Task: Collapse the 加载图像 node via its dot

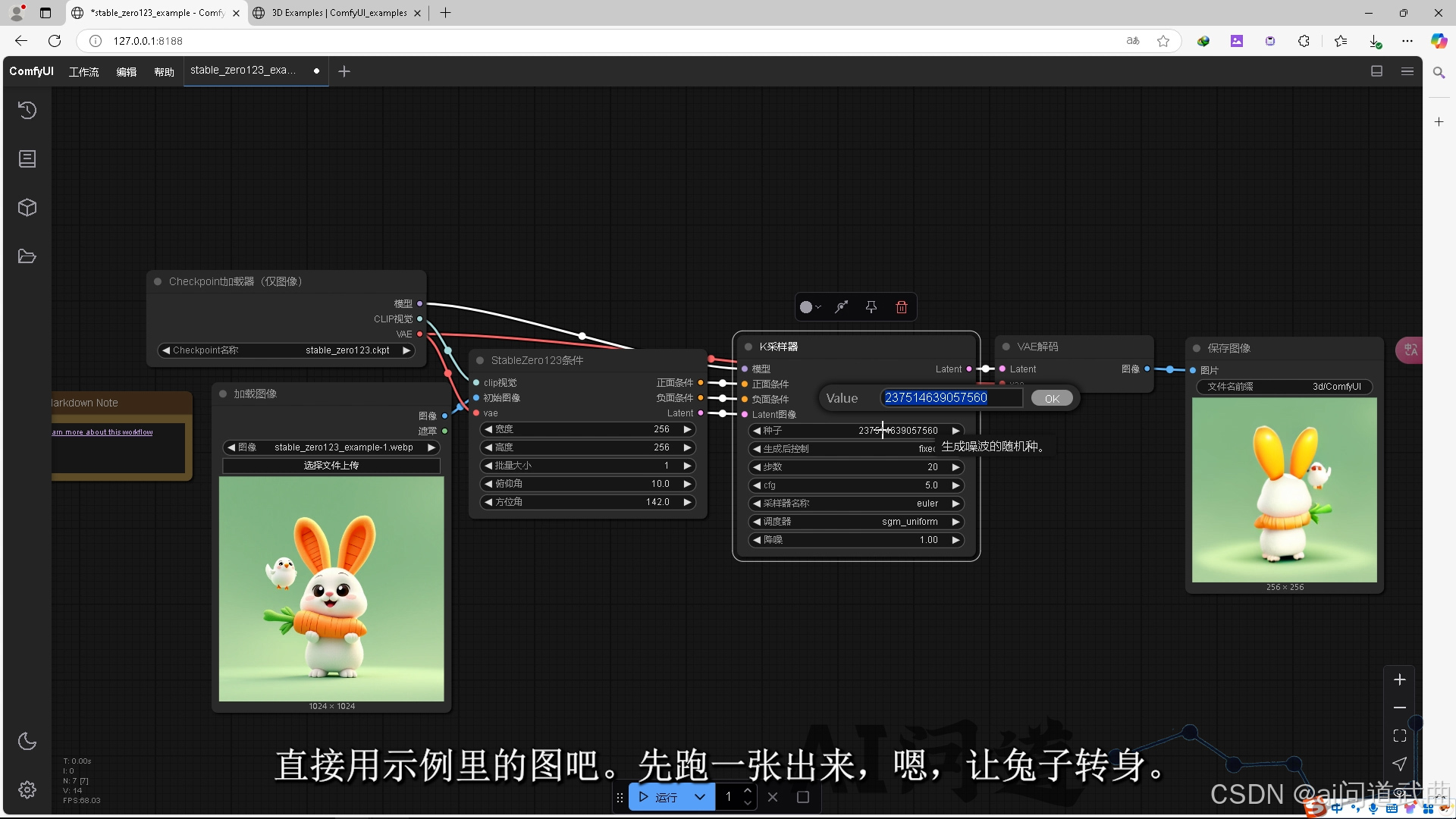Action: [223, 394]
